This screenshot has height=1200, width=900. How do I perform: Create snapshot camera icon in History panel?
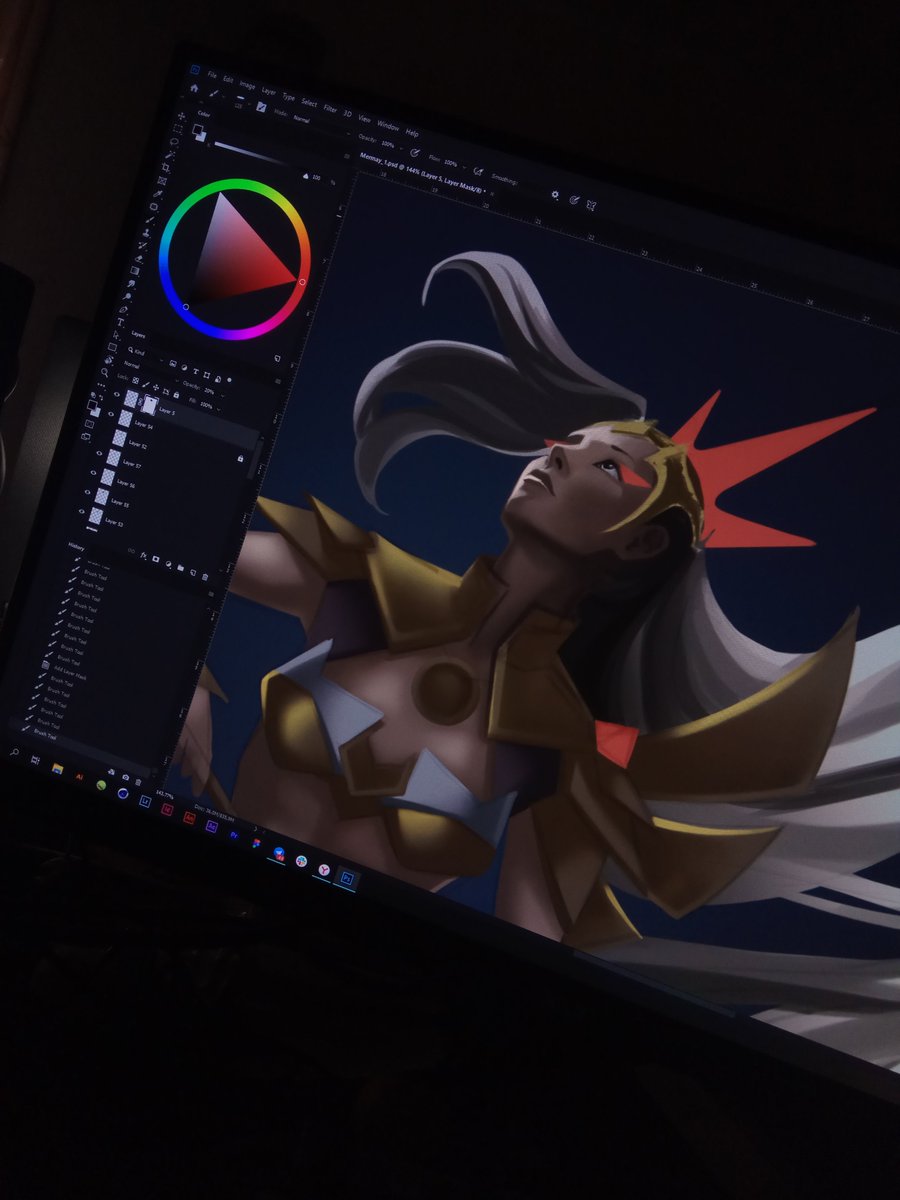pyautogui.click(x=125, y=777)
